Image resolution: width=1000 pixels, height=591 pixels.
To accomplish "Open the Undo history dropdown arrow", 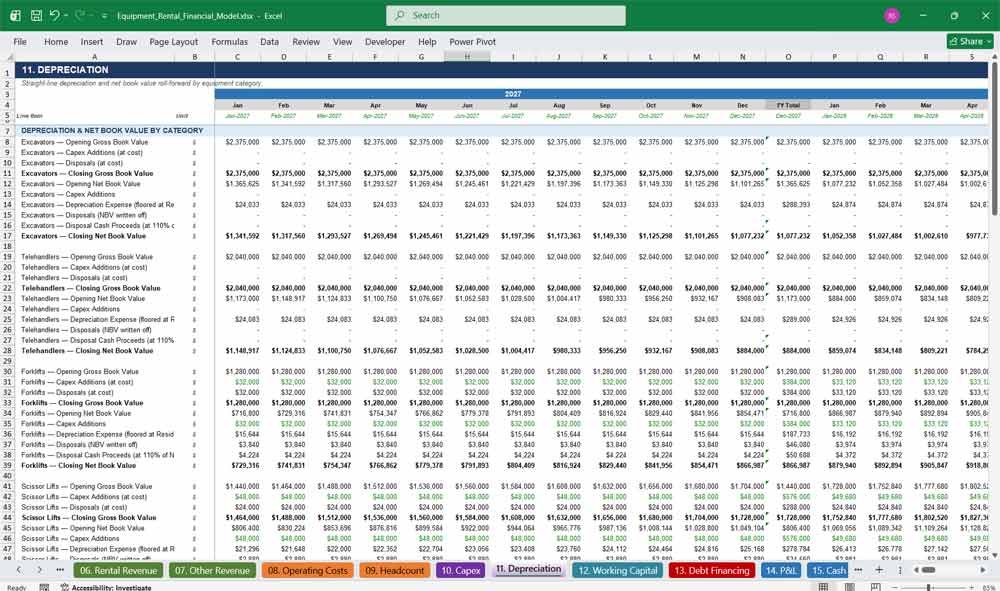I will point(65,15).
